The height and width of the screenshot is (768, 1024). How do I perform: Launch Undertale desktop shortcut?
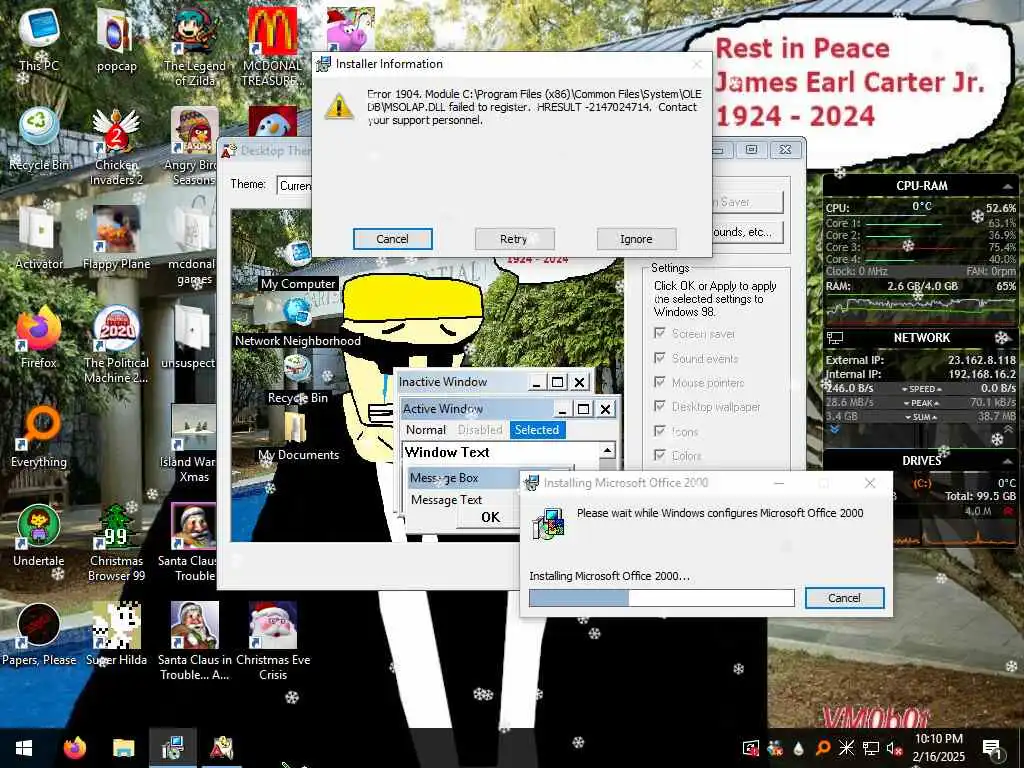pos(39,534)
